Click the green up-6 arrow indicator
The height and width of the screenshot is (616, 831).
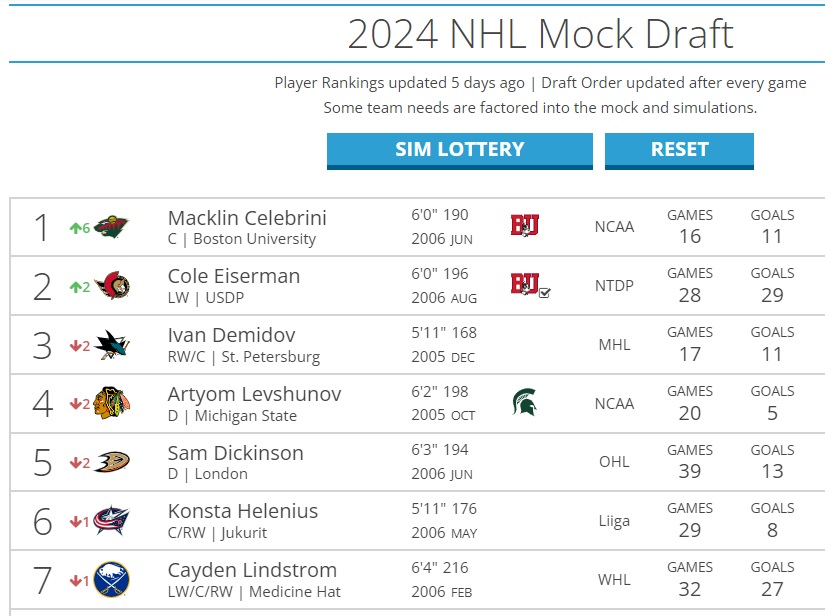(79, 228)
